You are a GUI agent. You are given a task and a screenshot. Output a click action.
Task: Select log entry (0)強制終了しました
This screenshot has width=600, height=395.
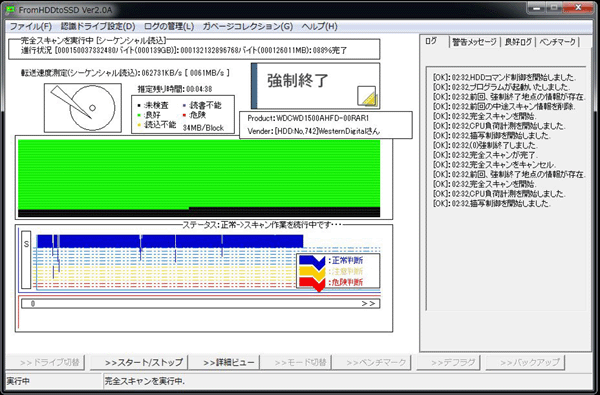click(485, 145)
